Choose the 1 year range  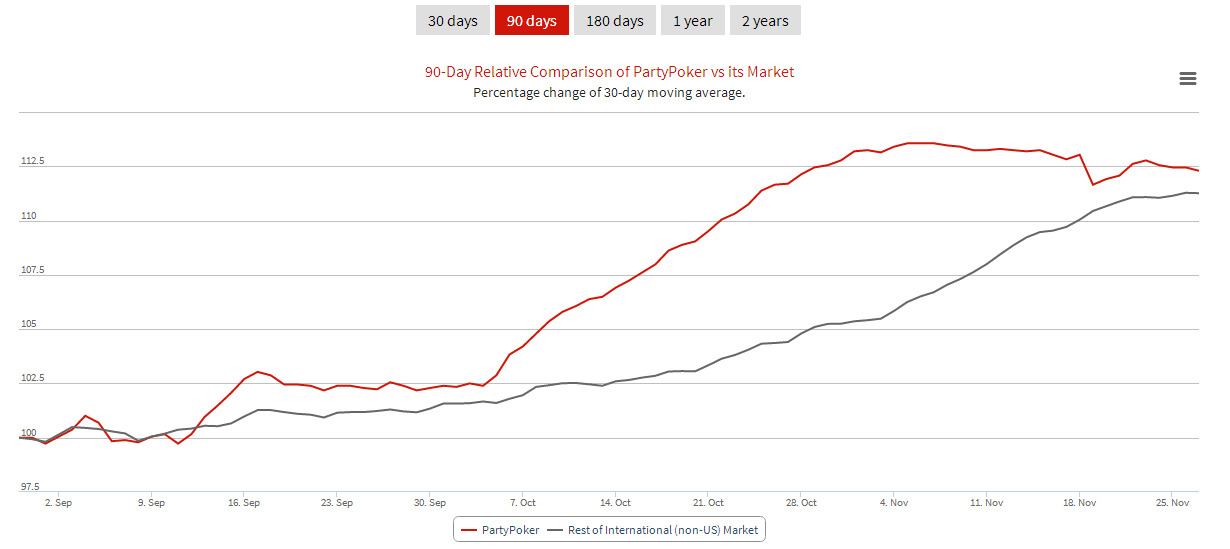[693, 20]
